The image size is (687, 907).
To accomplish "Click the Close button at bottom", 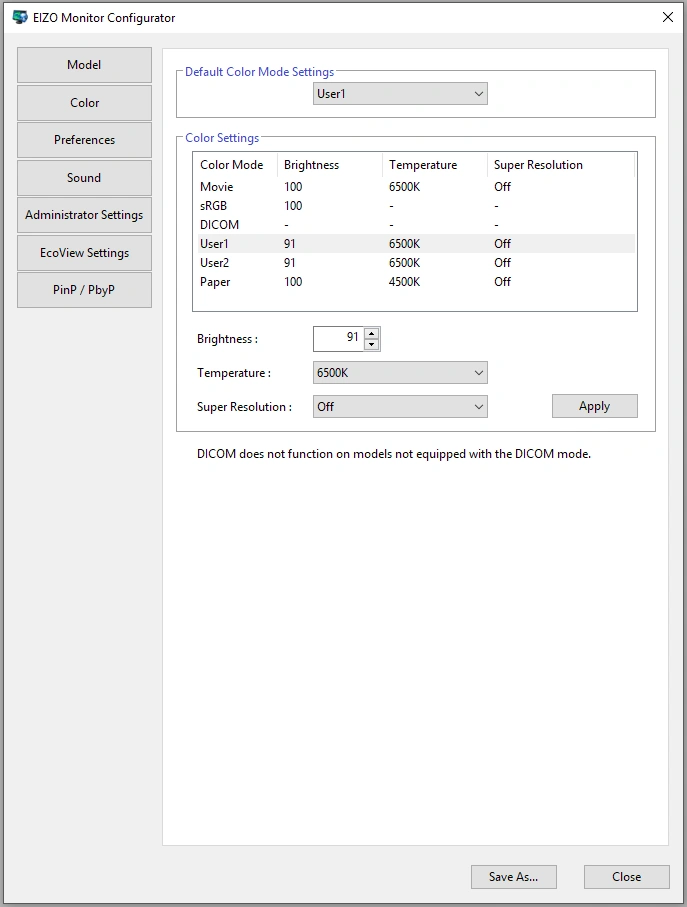I will (626, 877).
